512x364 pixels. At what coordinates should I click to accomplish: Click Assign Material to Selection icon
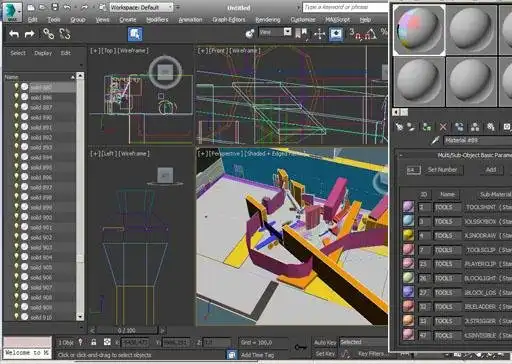tap(427, 127)
